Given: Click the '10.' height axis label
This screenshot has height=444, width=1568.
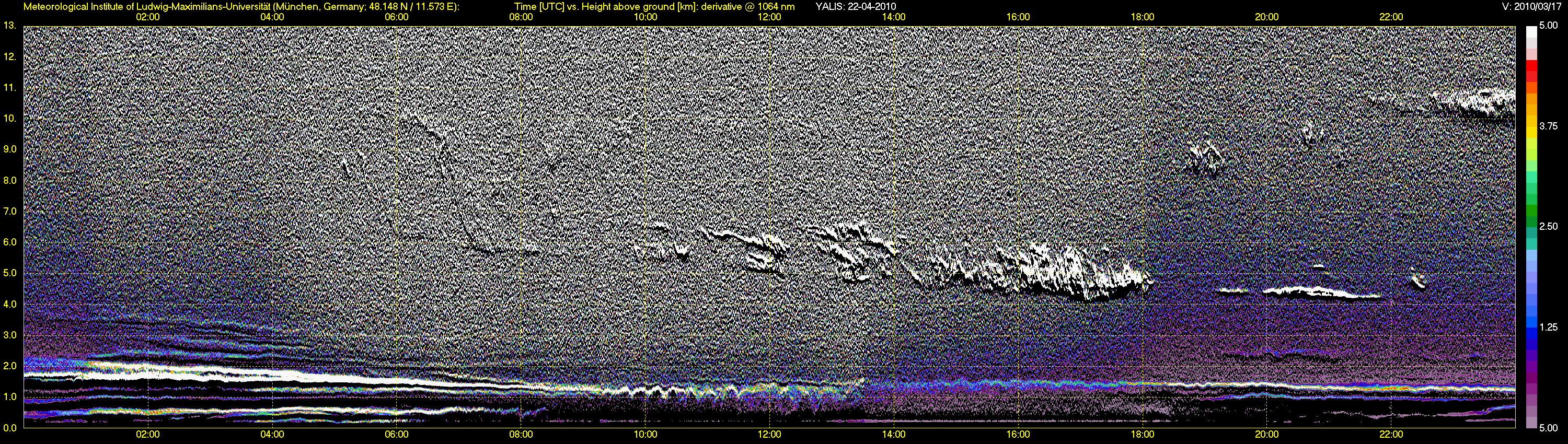Looking at the screenshot, I should (10, 118).
